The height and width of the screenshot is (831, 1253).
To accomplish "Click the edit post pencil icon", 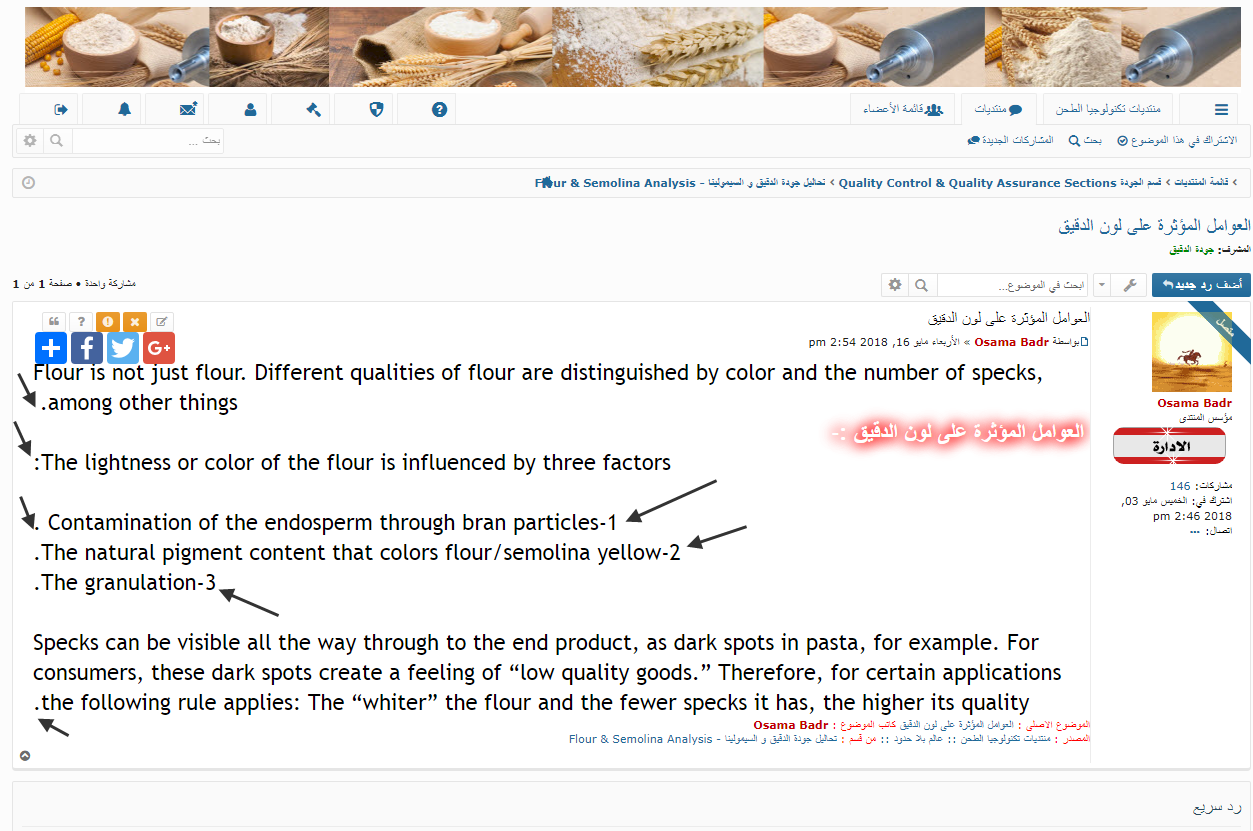I will tap(162, 322).
